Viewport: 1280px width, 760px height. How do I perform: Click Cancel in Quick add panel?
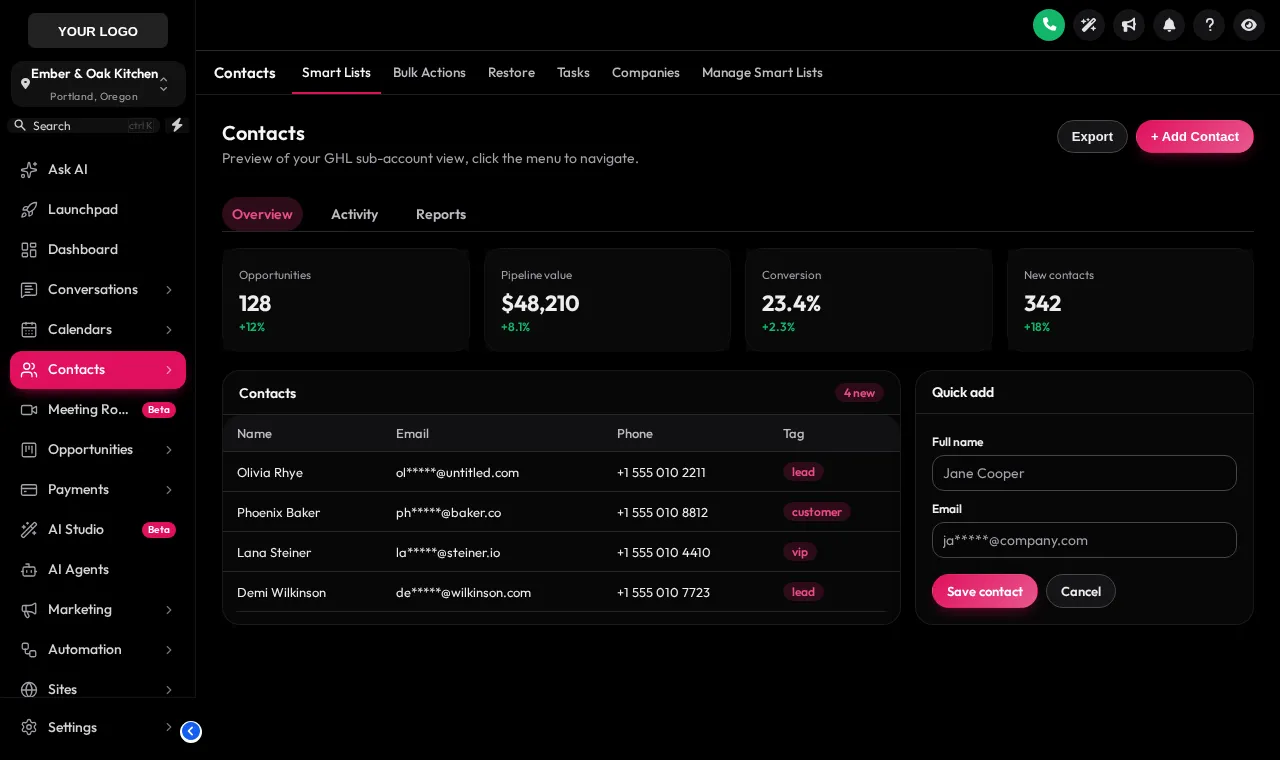point(1081,591)
